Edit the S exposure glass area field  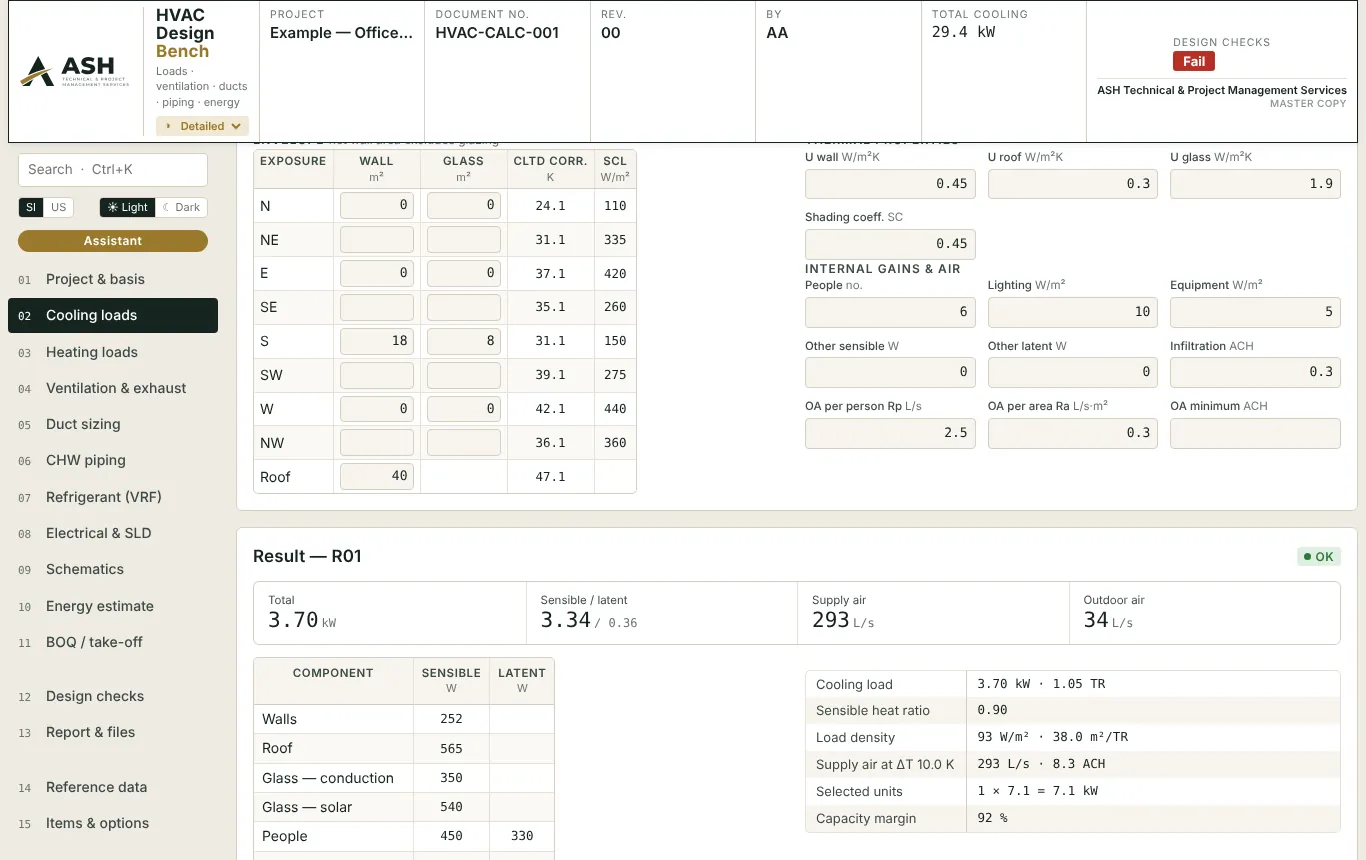(x=464, y=341)
